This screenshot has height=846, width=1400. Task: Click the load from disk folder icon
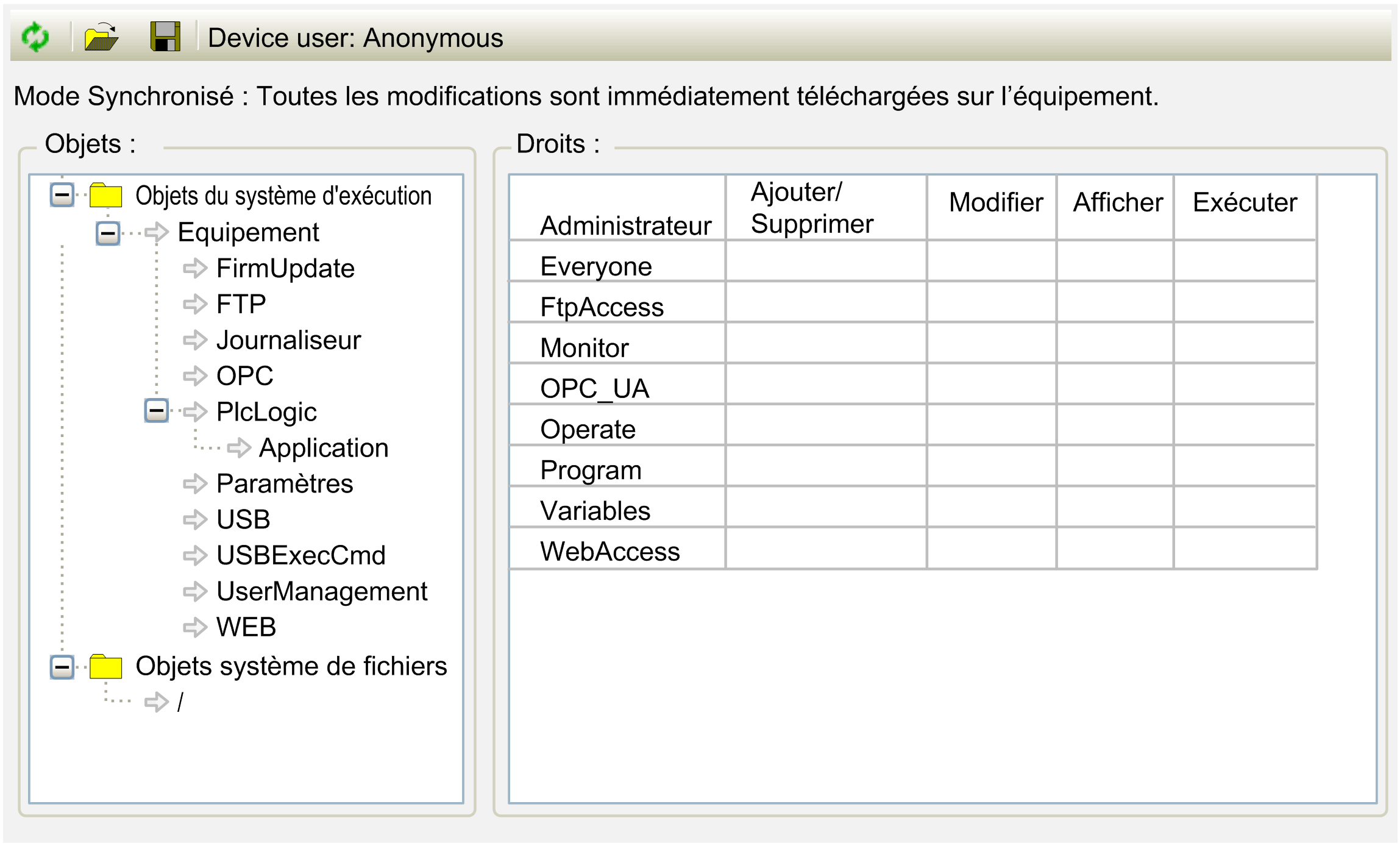point(101,37)
